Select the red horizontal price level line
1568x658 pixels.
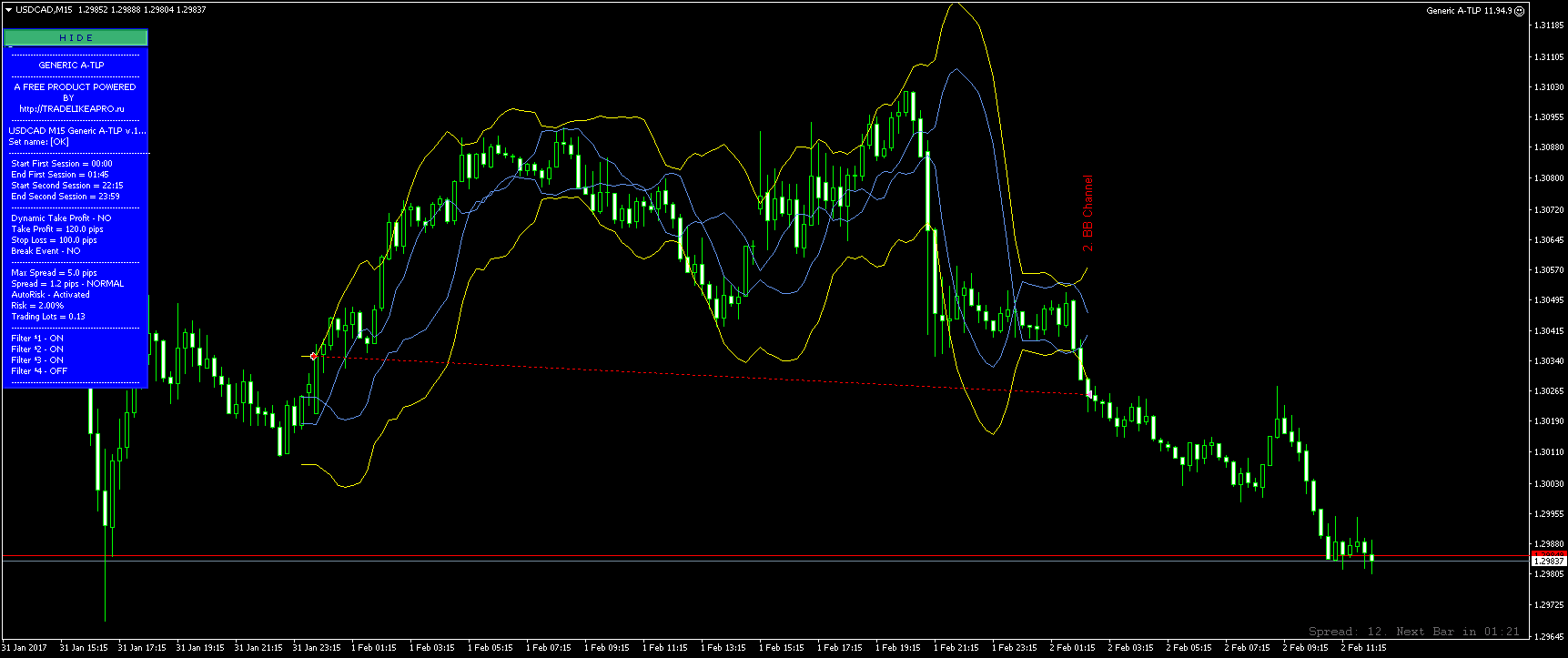pos(764,555)
